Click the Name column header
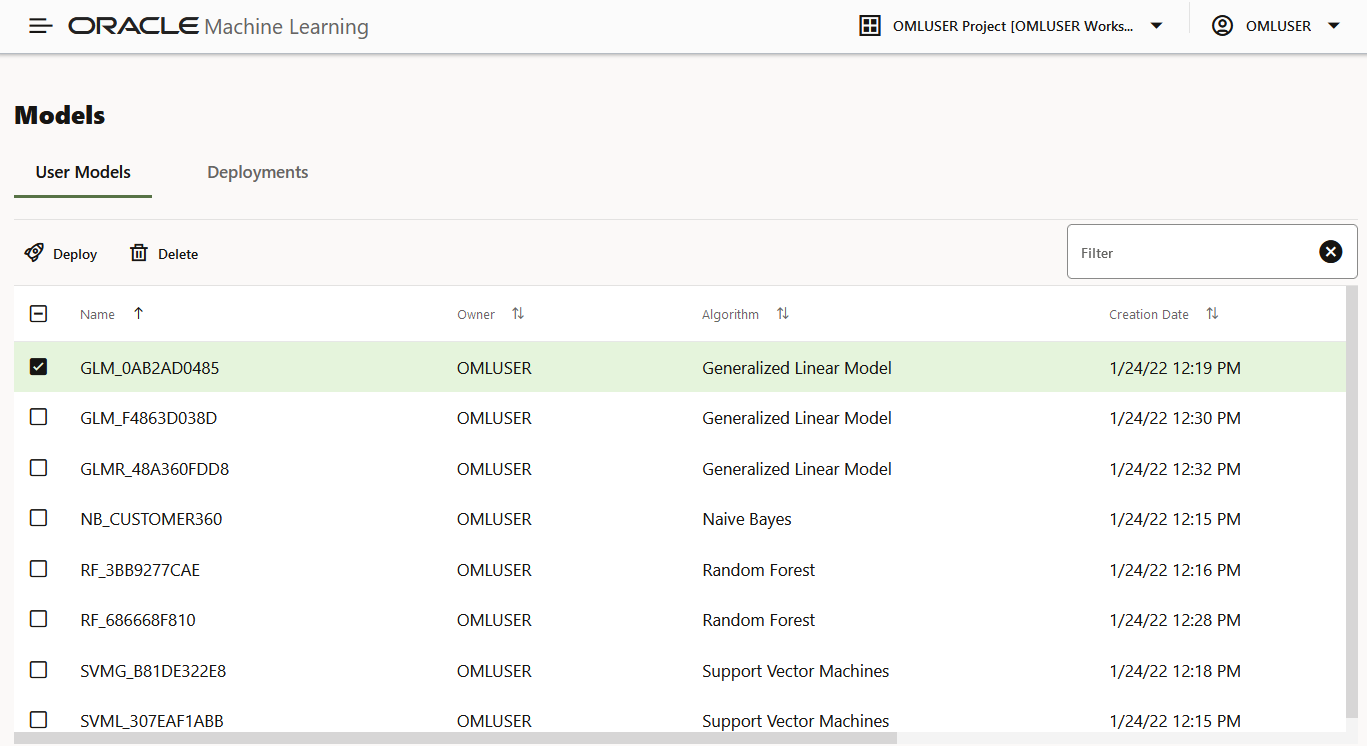The width and height of the screenshot is (1367, 746). [x=97, y=314]
